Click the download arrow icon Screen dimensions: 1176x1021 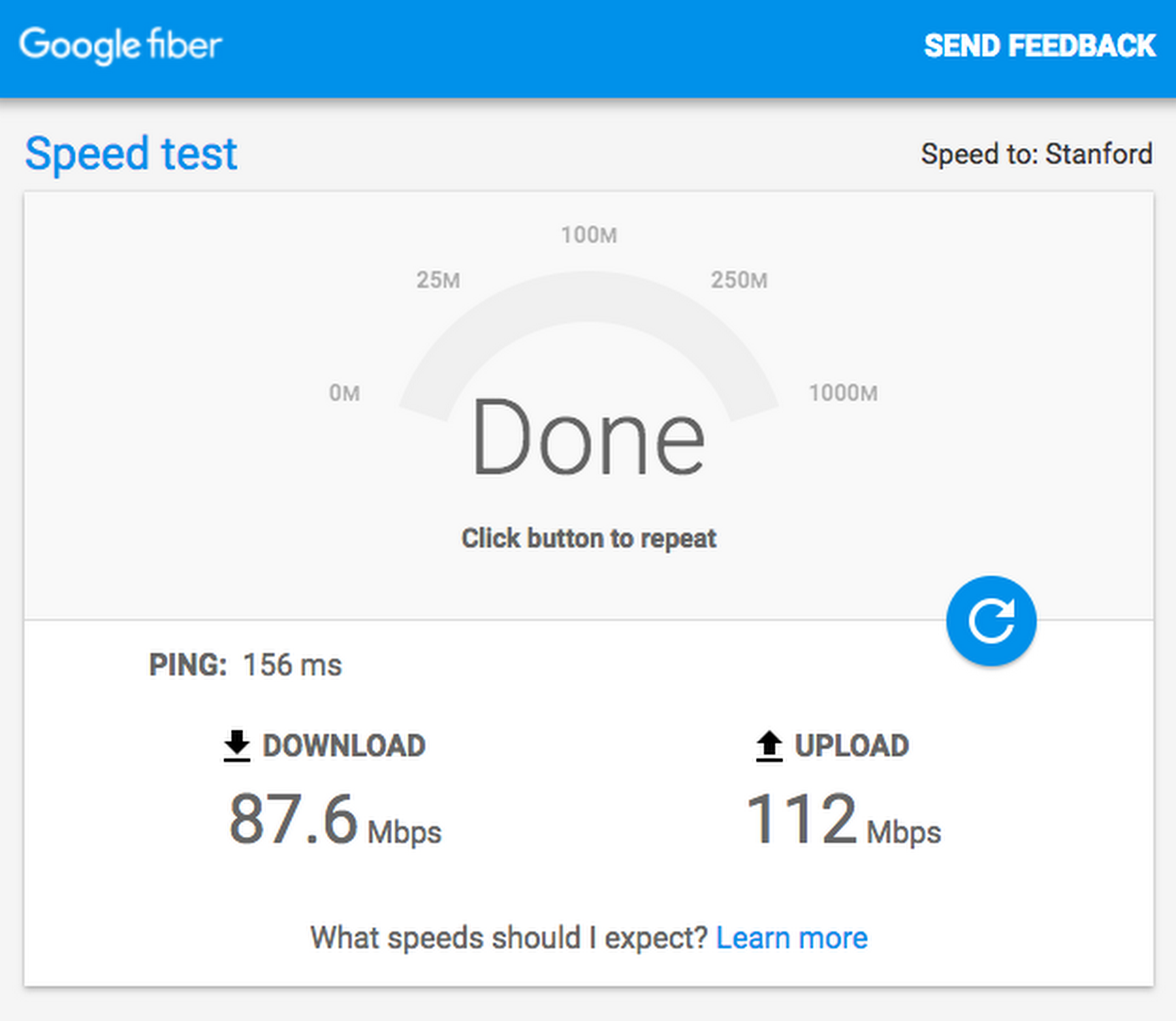[x=237, y=746]
